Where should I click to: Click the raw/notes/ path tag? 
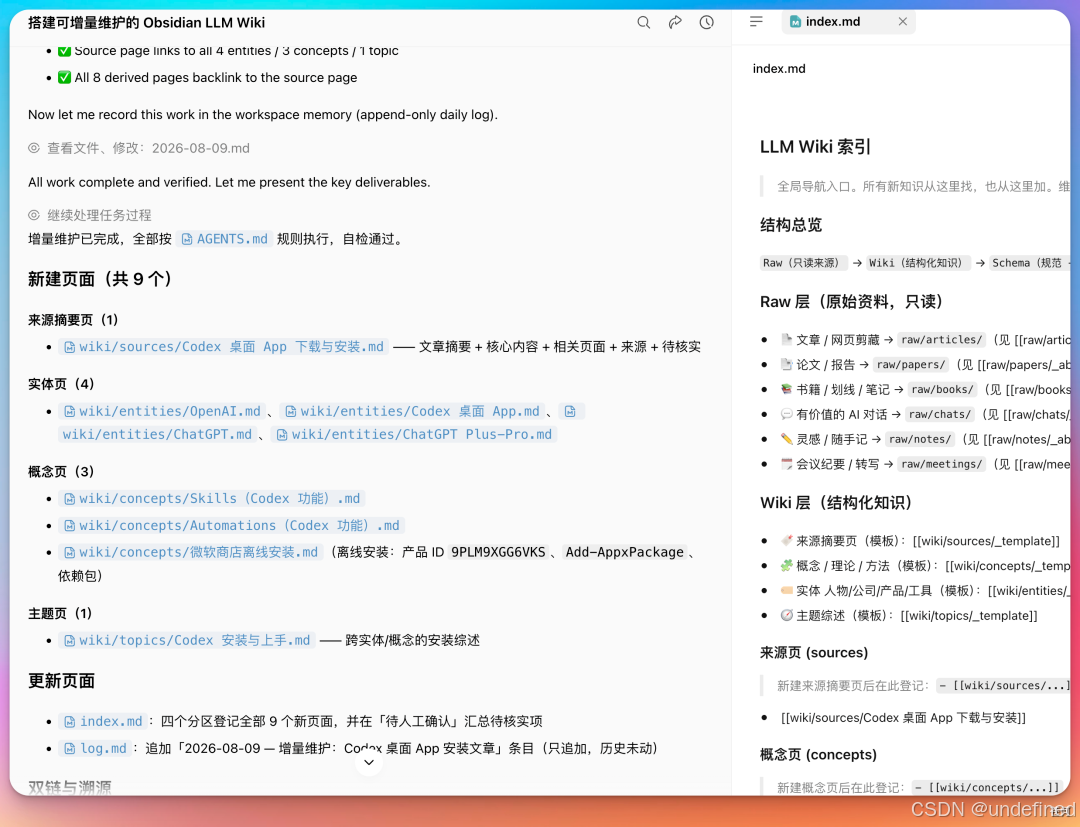920,439
